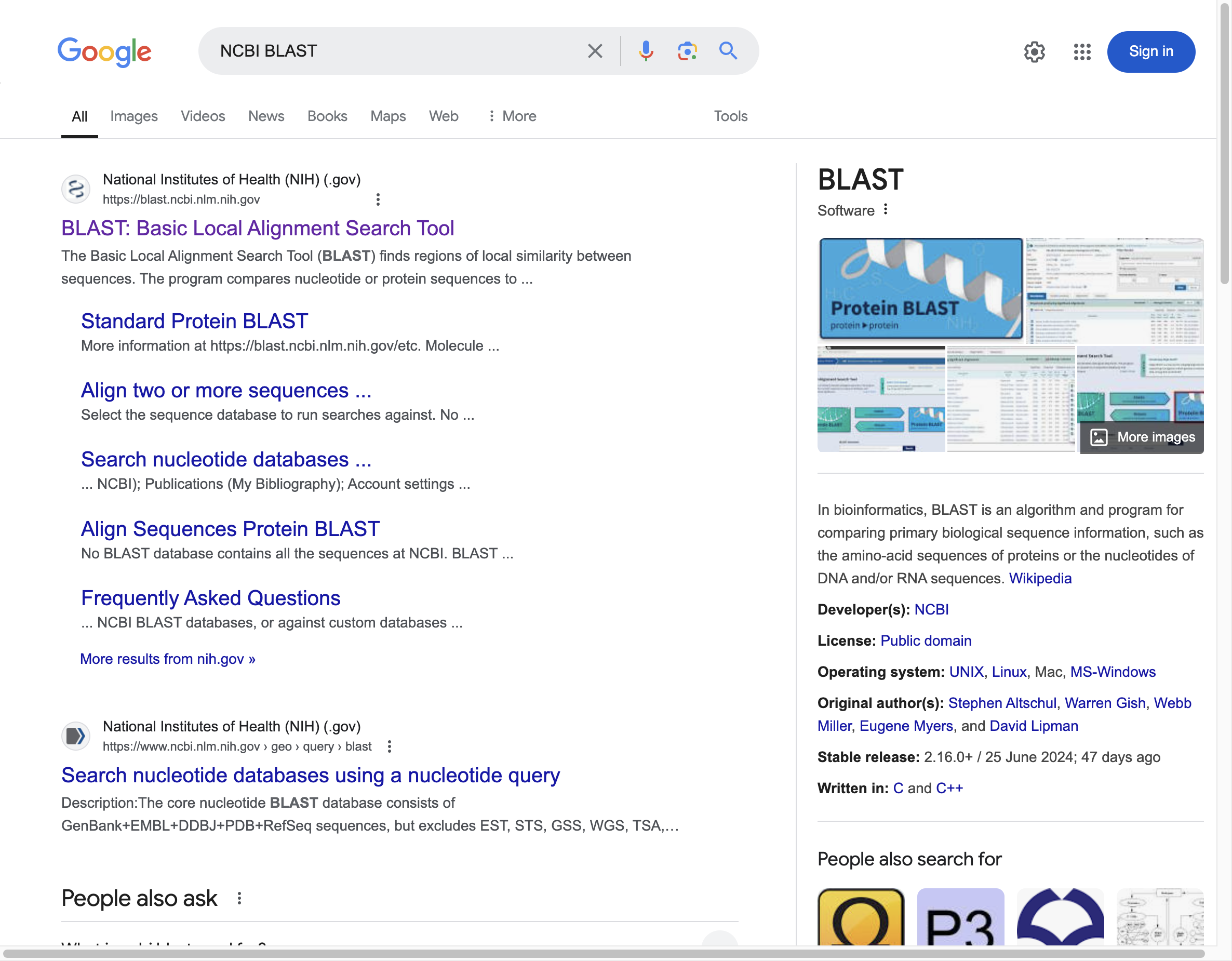Screen dimensions: 1232x961
Task: Open the Tools options
Action: 730,116
